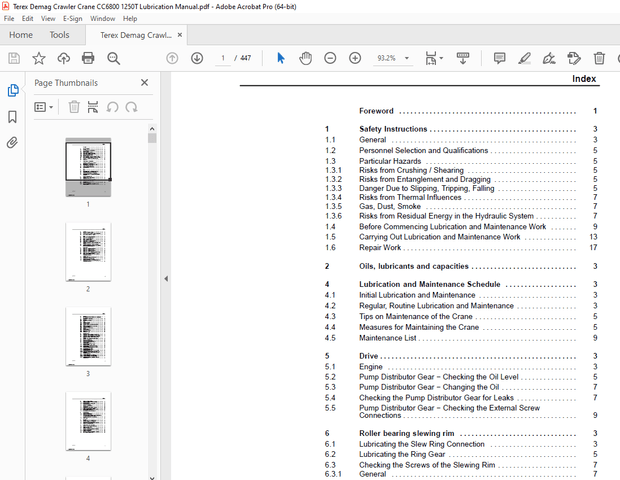Open the Attachments paperclip panel
620x480 pixels.
[x=13, y=143]
